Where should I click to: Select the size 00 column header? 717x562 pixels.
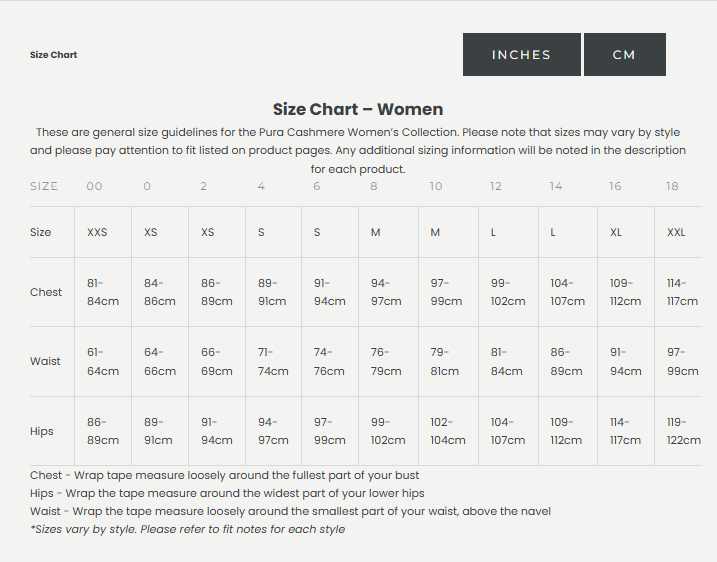pos(95,187)
